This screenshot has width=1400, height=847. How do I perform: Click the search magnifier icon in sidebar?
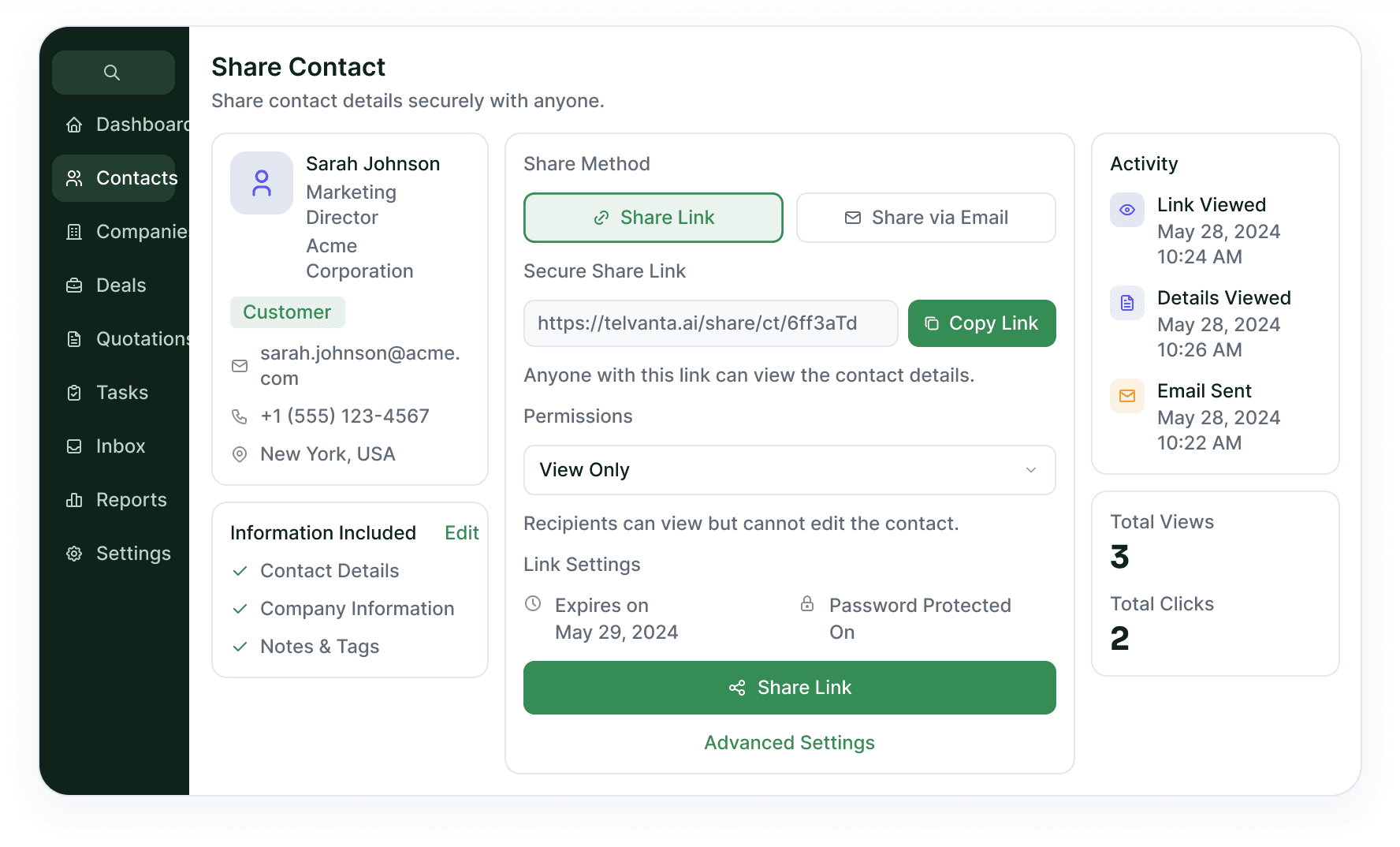click(112, 73)
